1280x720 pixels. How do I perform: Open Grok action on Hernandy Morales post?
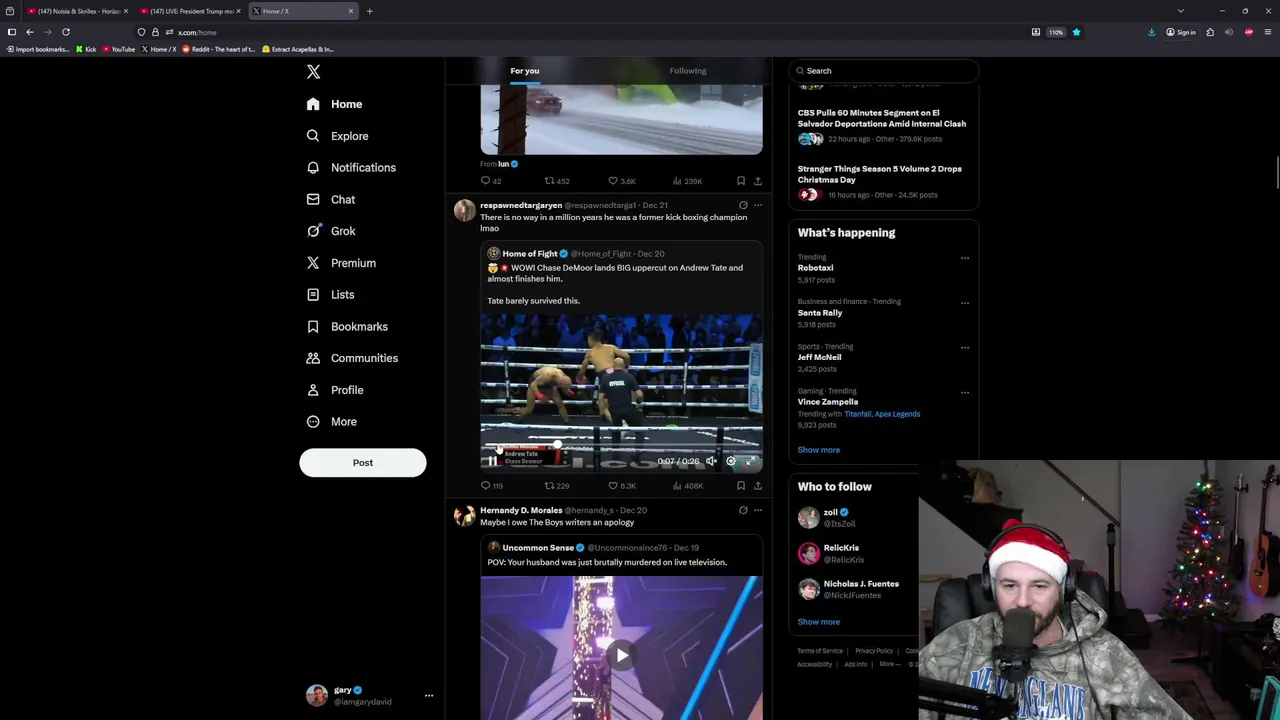[x=743, y=510]
